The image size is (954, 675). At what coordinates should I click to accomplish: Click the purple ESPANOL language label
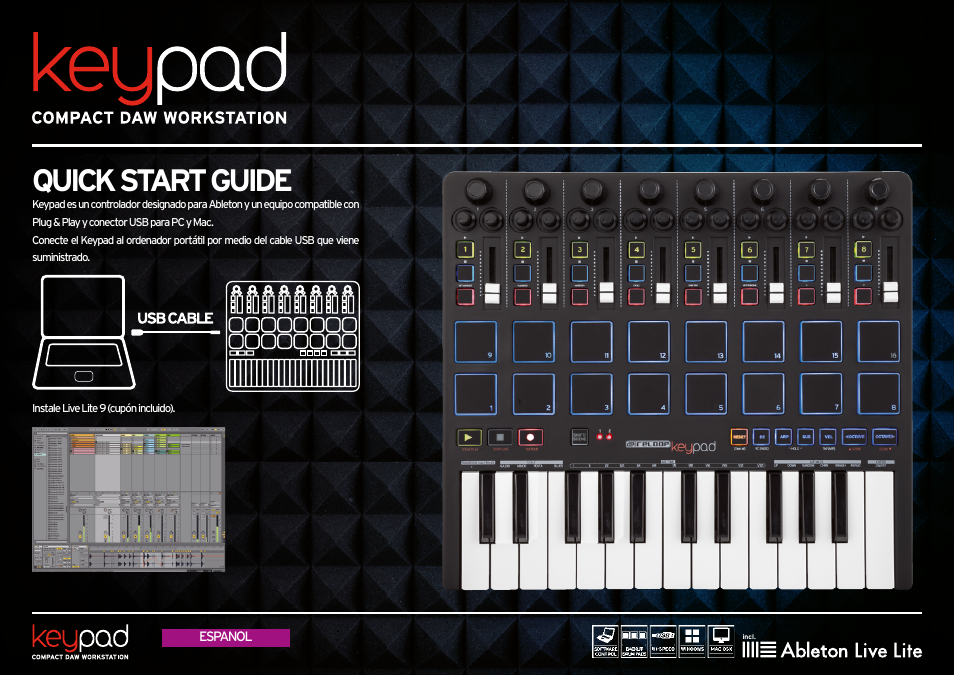(226, 637)
